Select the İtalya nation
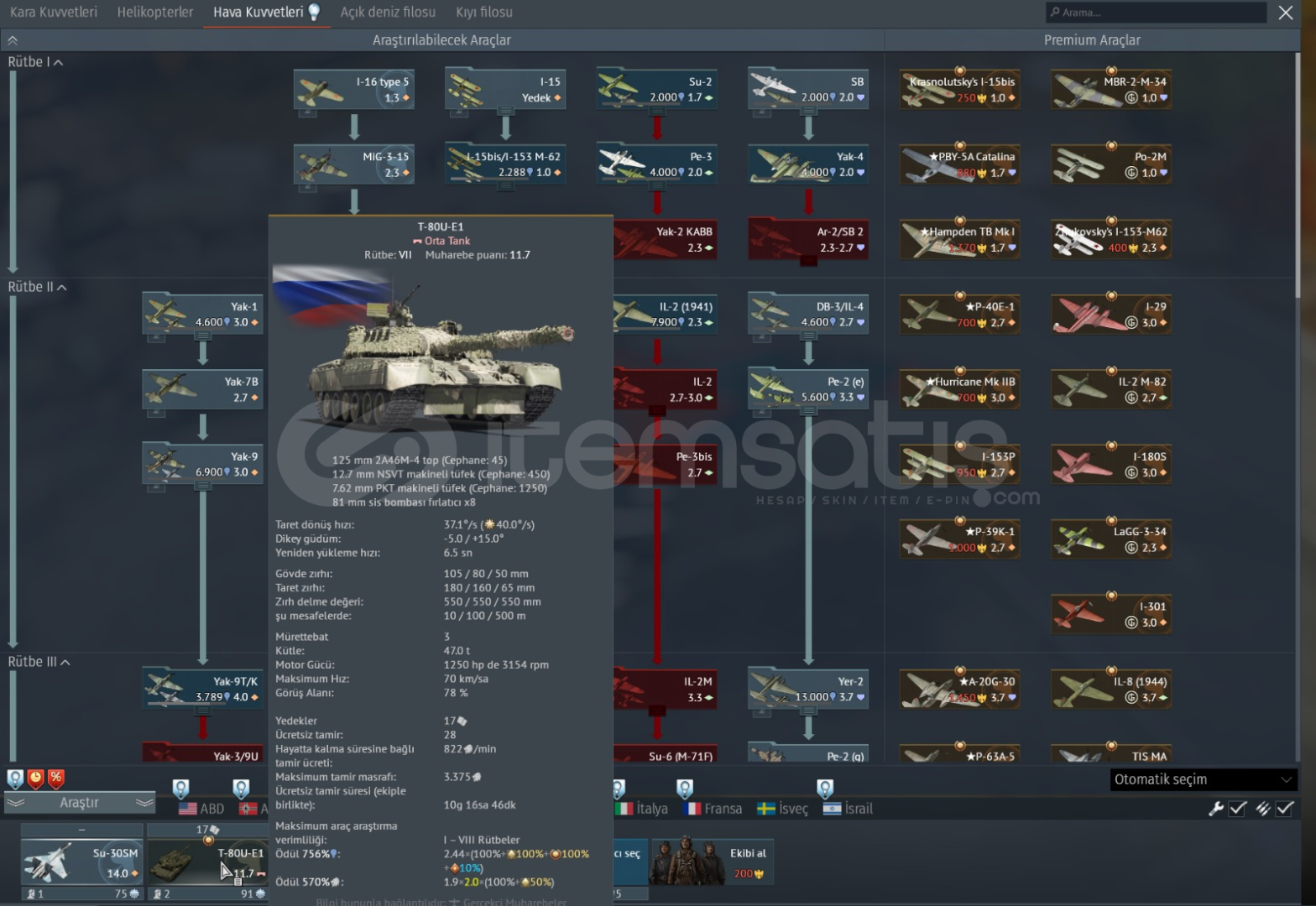 point(642,809)
